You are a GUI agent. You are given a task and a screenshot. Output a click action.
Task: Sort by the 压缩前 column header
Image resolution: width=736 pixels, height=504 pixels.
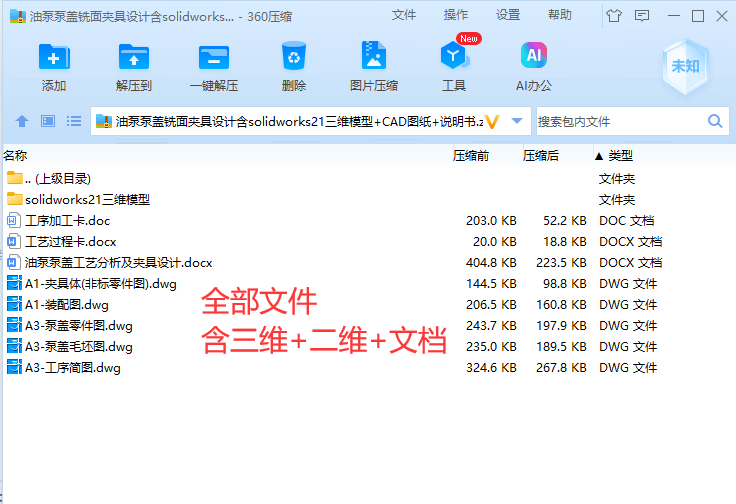tap(471, 155)
